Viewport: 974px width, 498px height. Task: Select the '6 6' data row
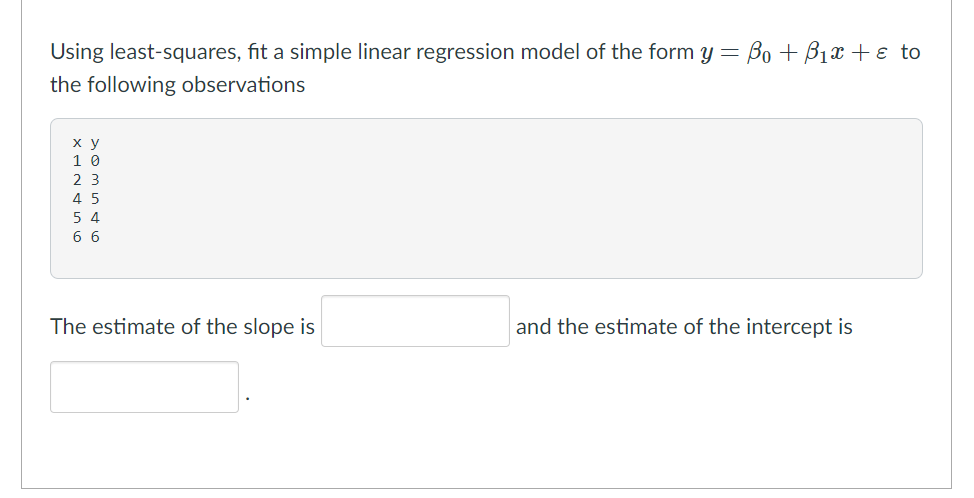[86, 237]
